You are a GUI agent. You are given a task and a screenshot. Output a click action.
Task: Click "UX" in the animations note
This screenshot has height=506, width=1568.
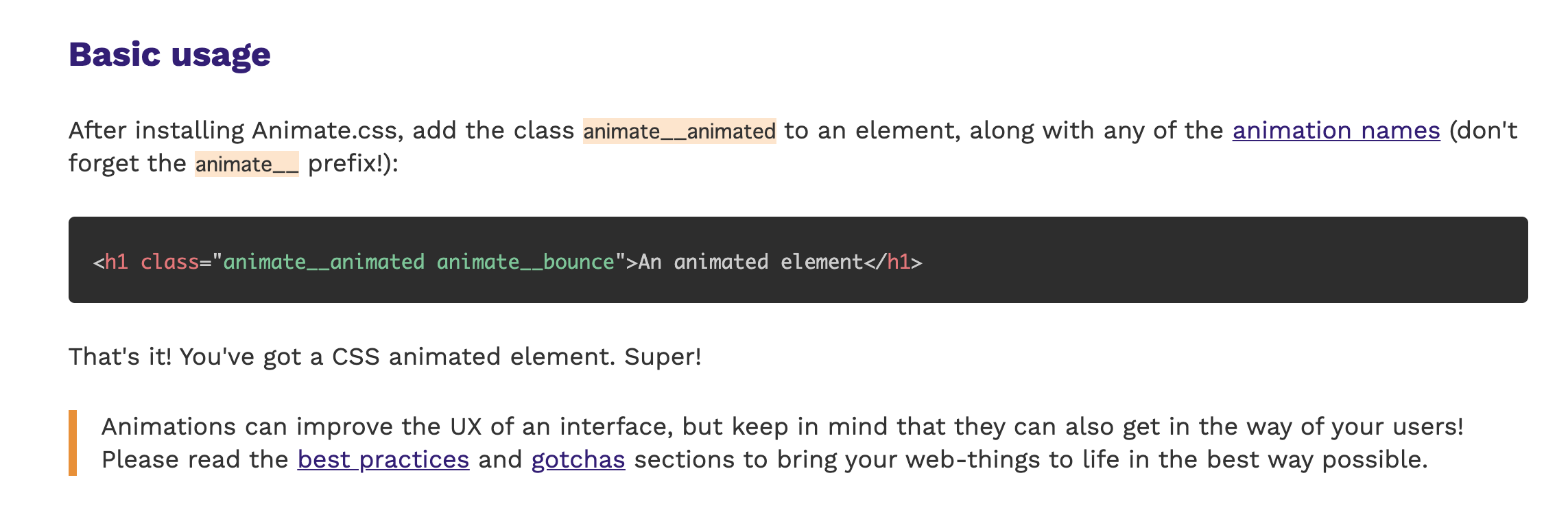pyautogui.click(x=466, y=427)
